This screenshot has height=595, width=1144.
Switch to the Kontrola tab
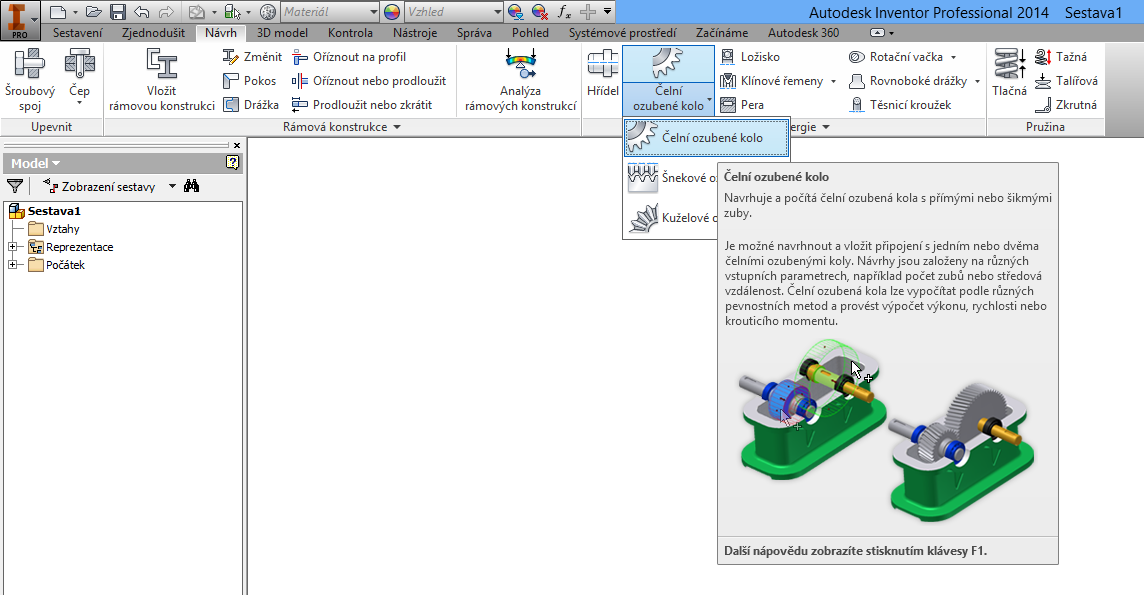(x=350, y=33)
